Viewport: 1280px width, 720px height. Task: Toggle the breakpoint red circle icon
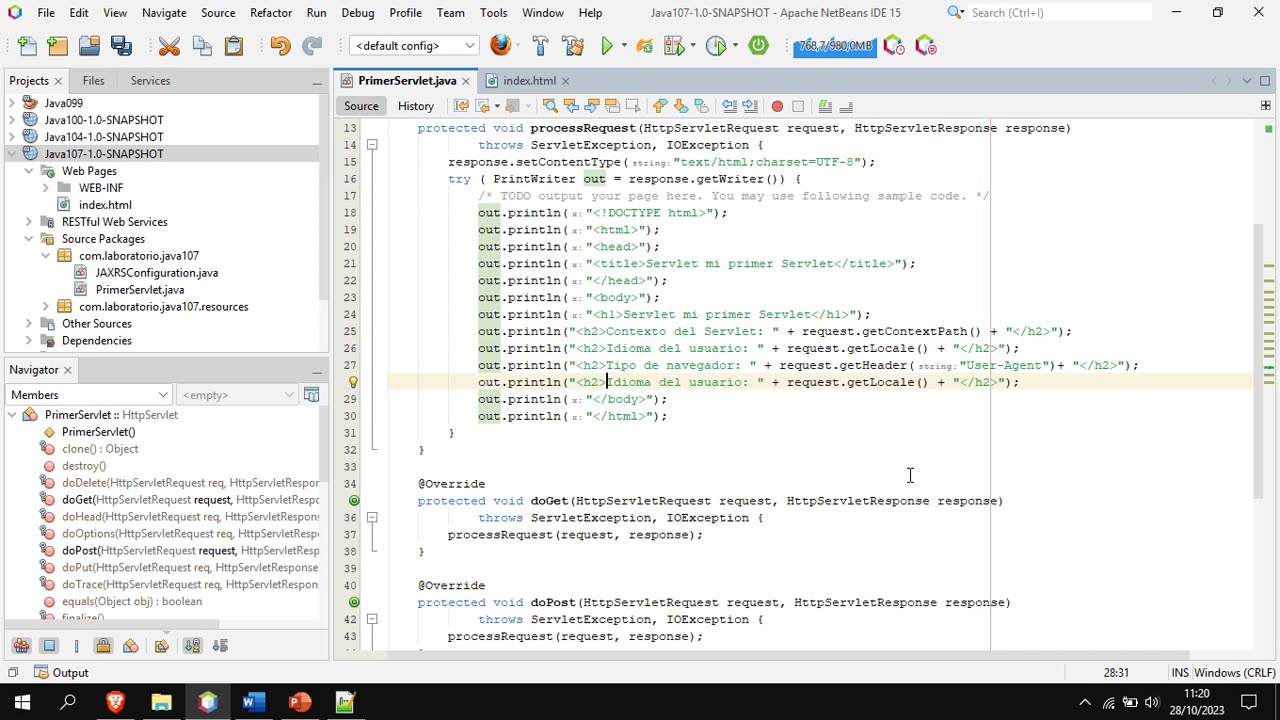tap(777, 106)
